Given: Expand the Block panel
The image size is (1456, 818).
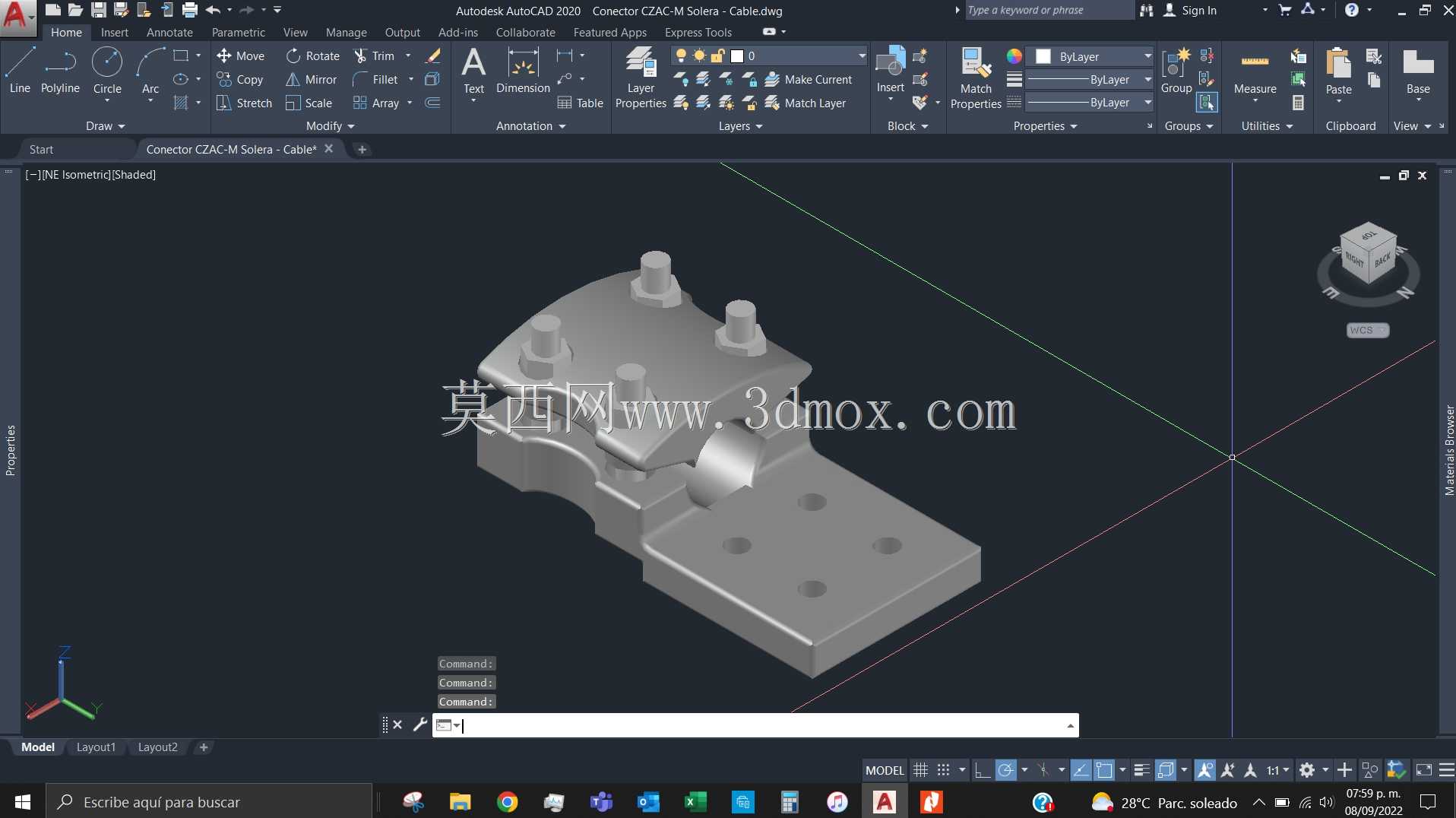Looking at the screenshot, I should point(907,125).
